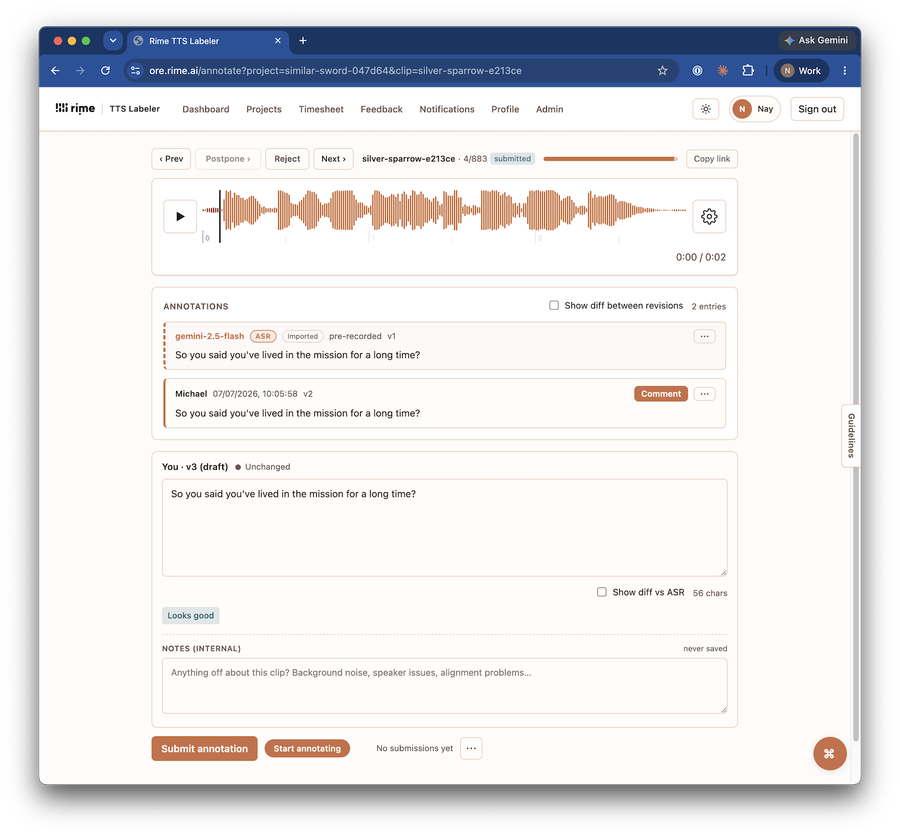Open more options for Michael's annotation
Viewport: 900px width, 836px height.
(704, 394)
